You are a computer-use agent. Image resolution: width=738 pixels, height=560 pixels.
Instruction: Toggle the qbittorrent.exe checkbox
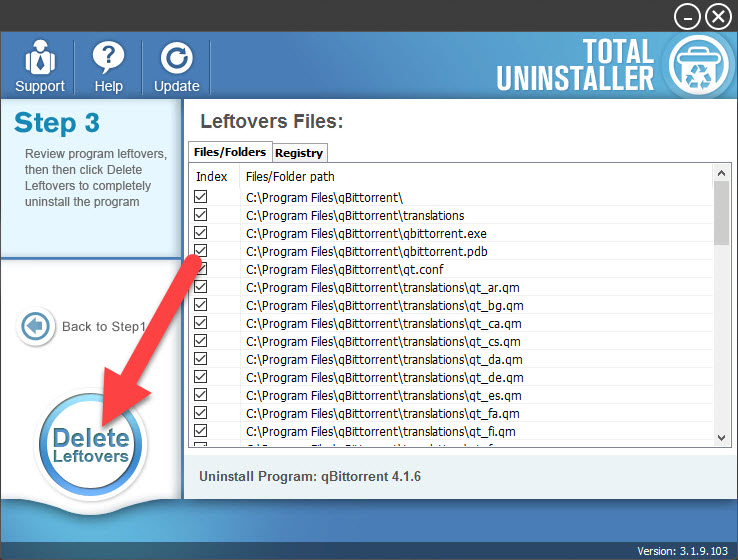click(x=201, y=232)
